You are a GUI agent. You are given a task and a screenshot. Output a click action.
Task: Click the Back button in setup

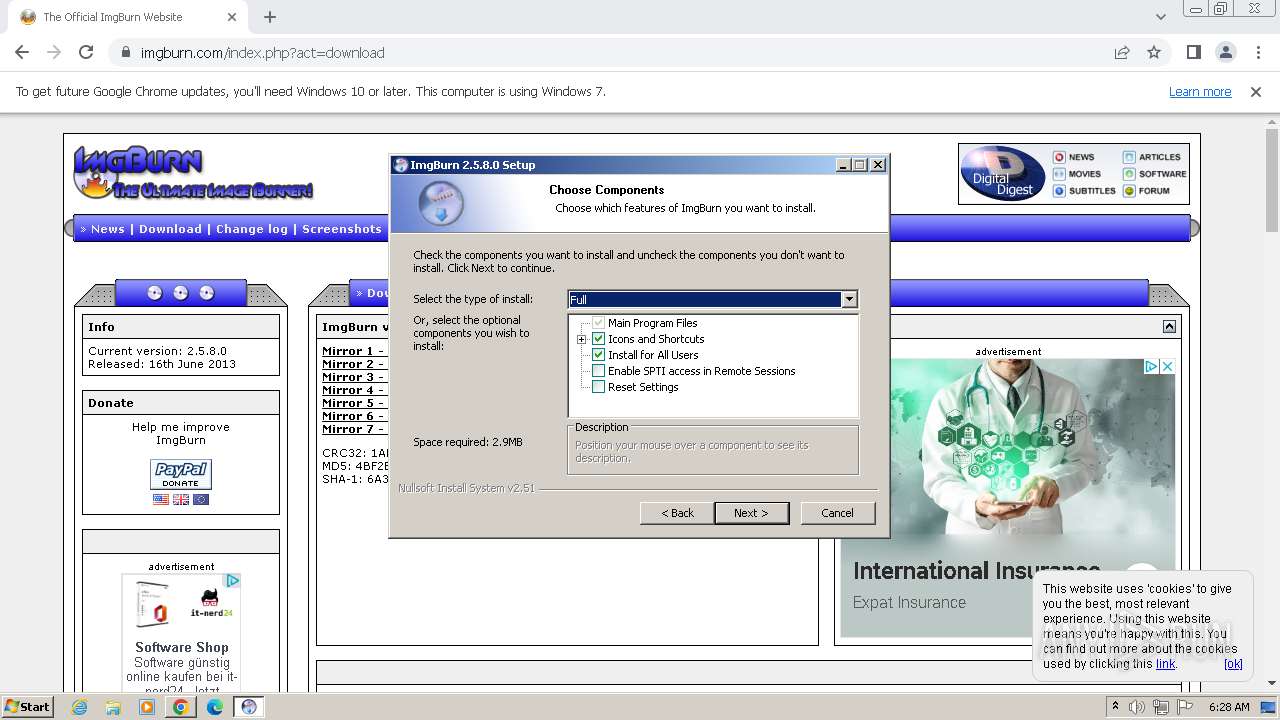click(677, 513)
